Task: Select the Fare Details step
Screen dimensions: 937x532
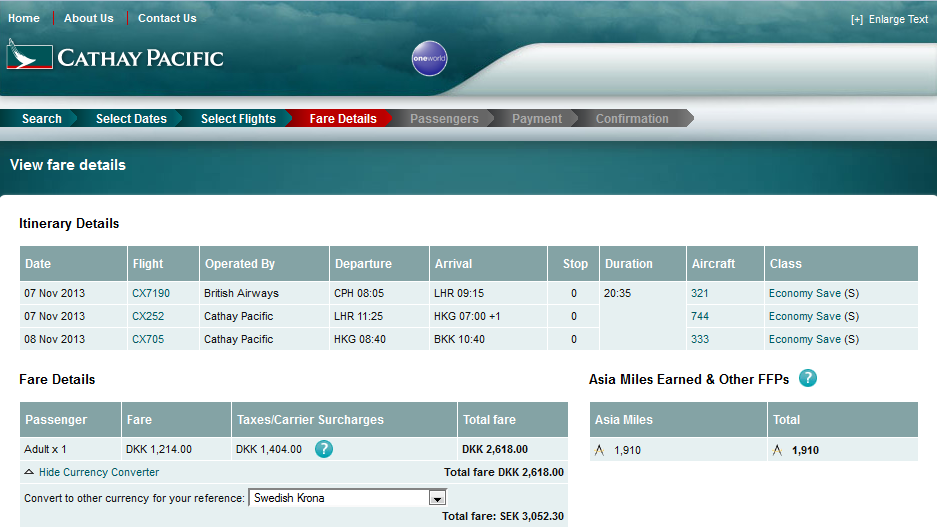Action: point(343,118)
